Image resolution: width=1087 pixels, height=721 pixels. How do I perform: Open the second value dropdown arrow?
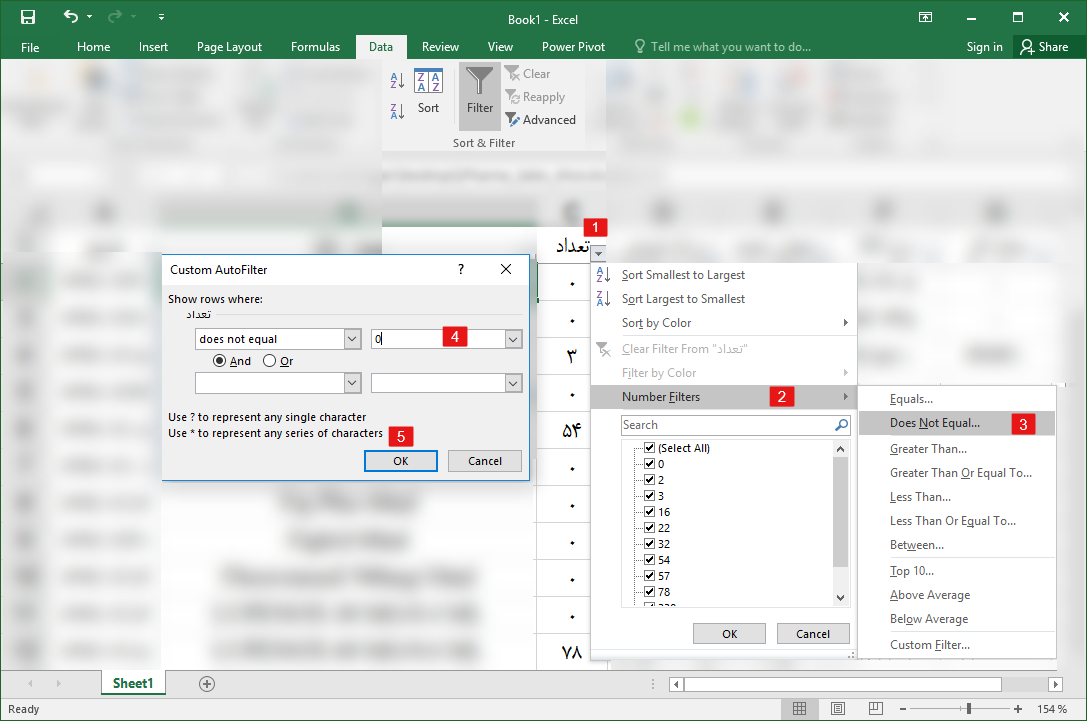pyautogui.click(x=513, y=383)
